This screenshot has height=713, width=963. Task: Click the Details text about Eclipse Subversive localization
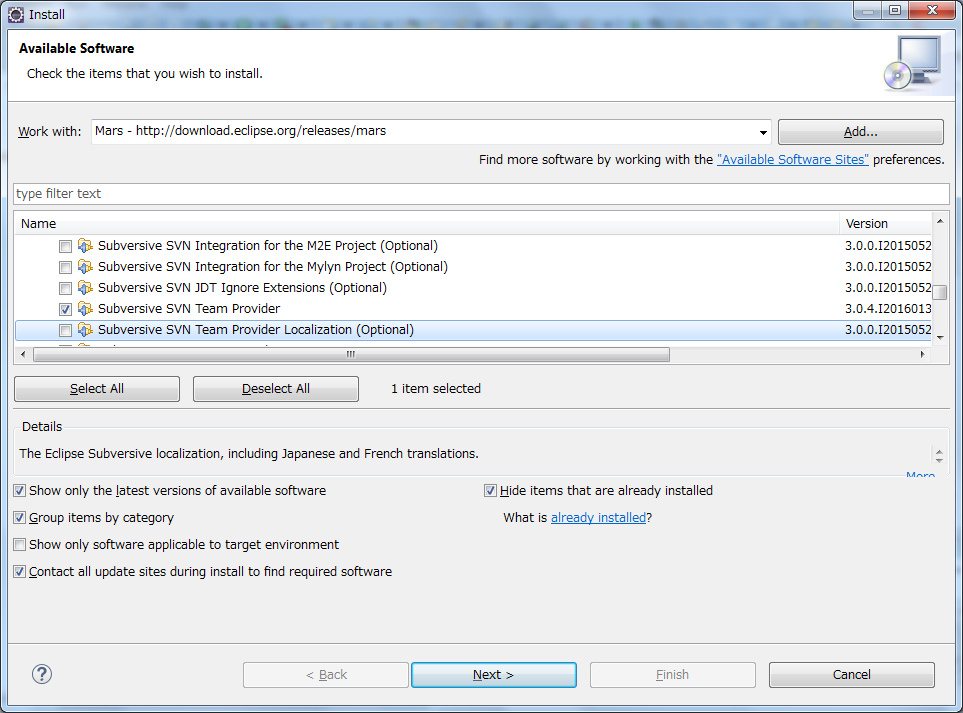coord(249,454)
